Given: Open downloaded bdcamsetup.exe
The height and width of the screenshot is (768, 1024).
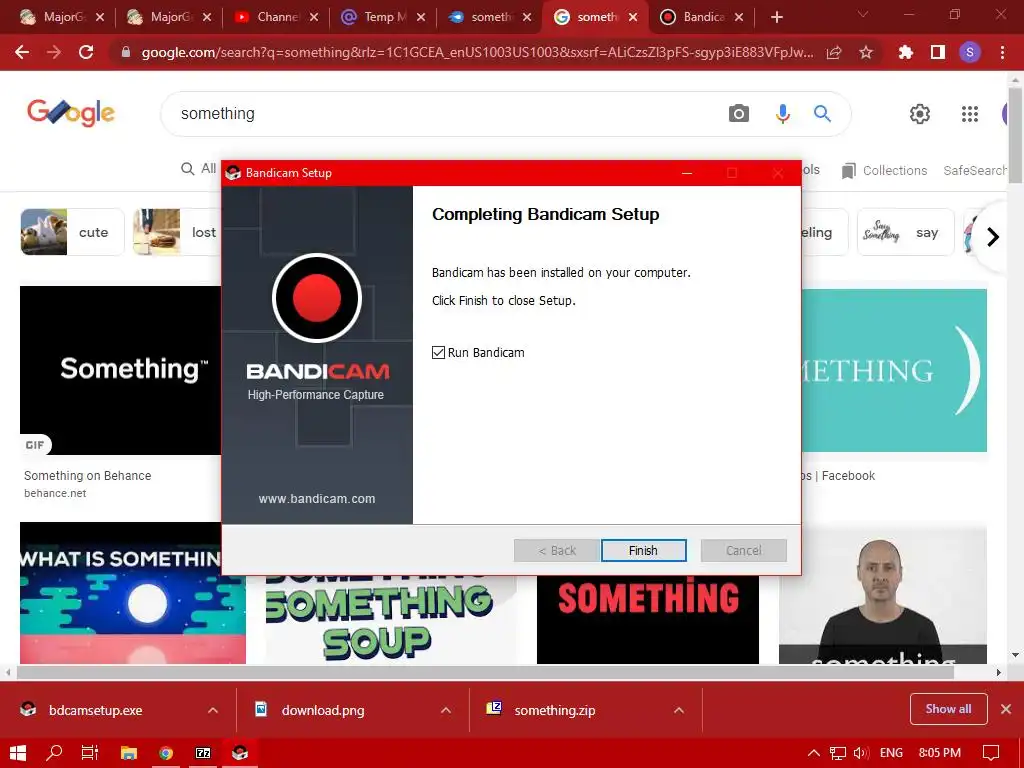Looking at the screenshot, I should click(95, 710).
